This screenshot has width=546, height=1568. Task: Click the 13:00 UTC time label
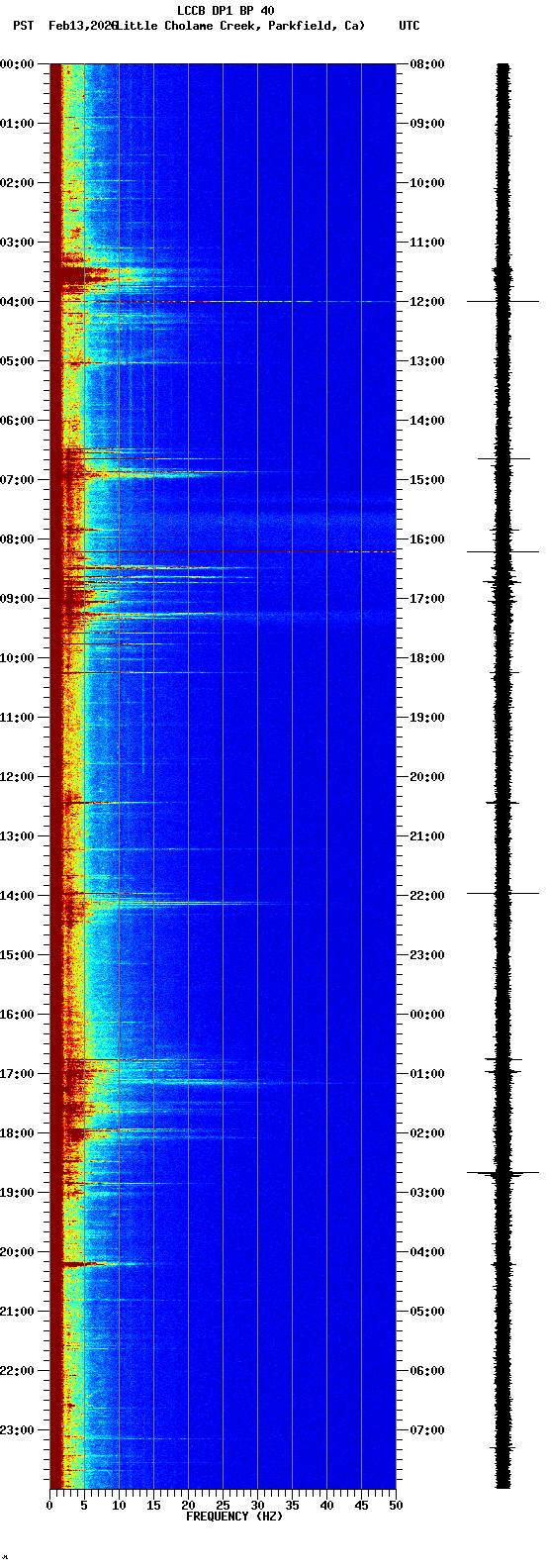coord(428,361)
